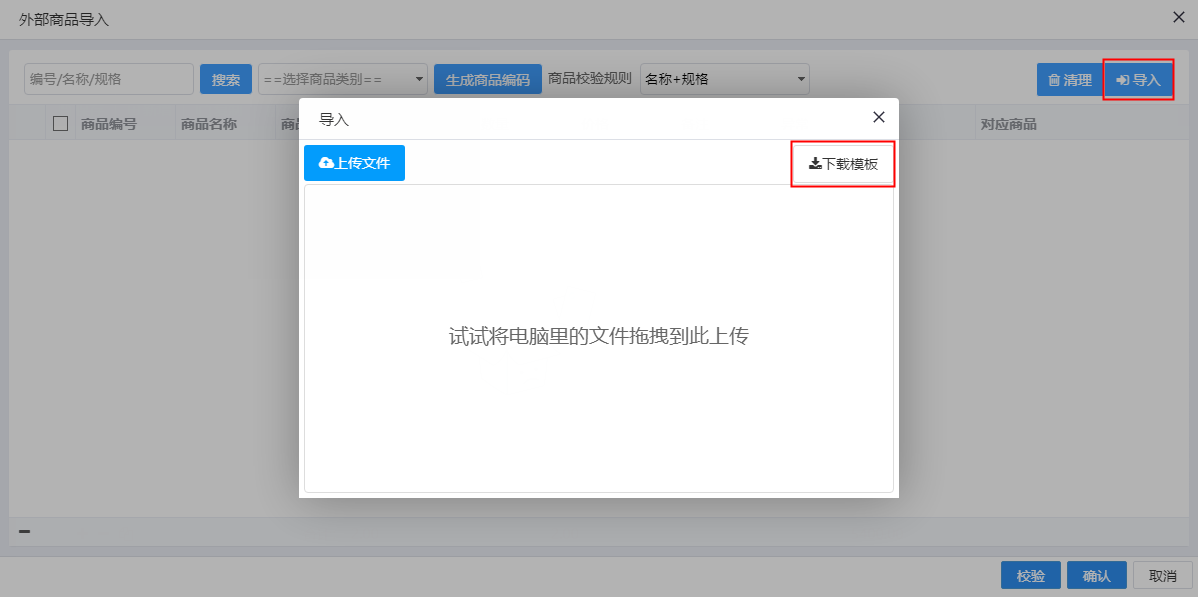This screenshot has height=597, width=1198.
Task: Click the download icon beside 下载模板
Action: pos(812,163)
